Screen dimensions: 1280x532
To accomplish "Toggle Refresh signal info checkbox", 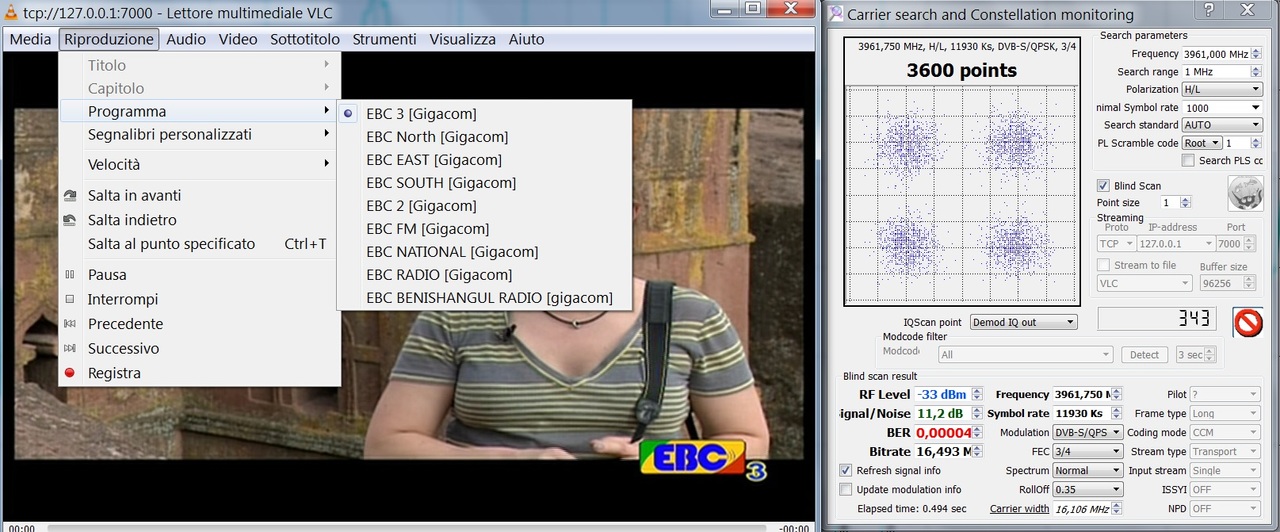I will click(x=846, y=470).
